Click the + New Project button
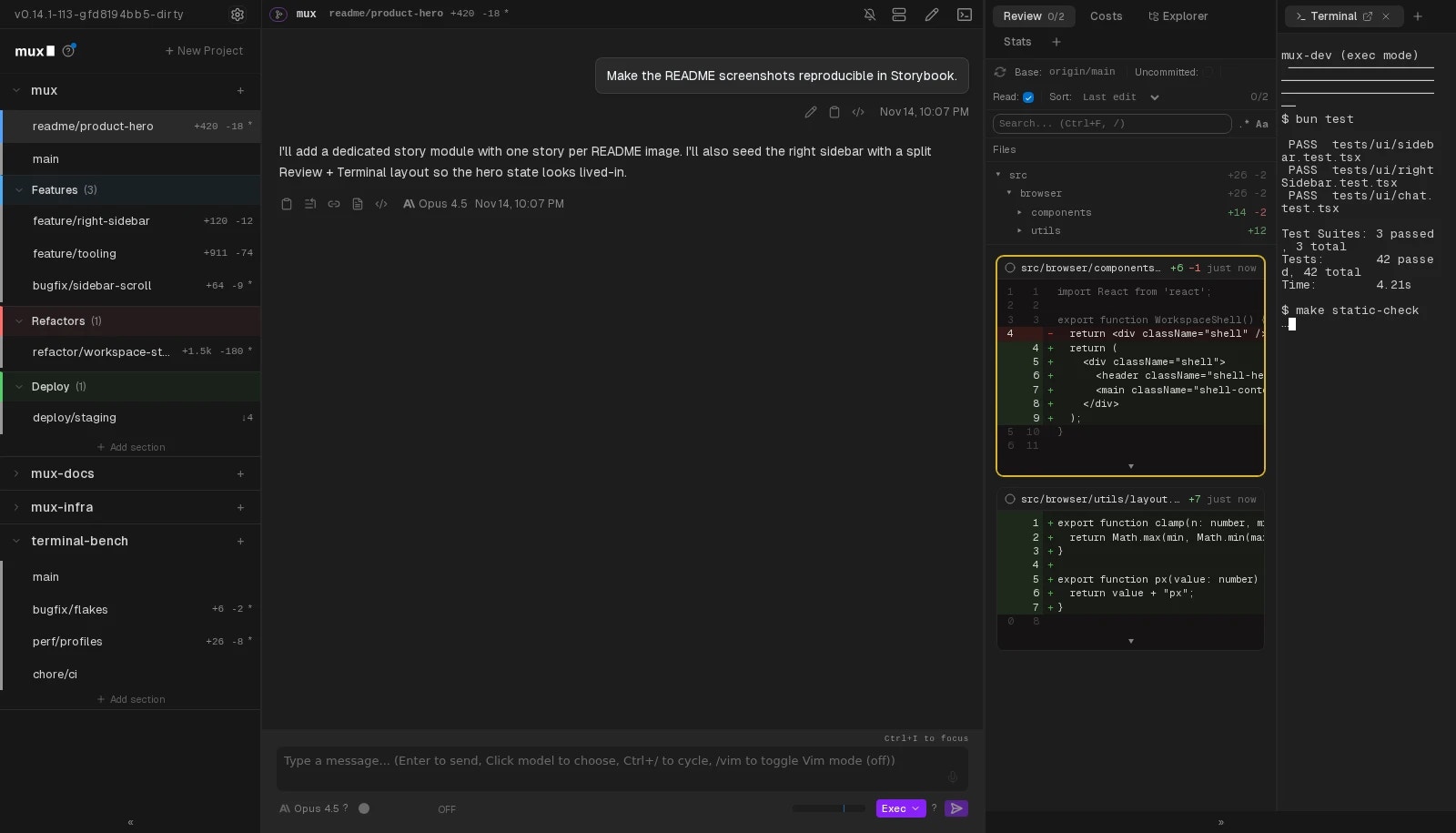 click(204, 51)
